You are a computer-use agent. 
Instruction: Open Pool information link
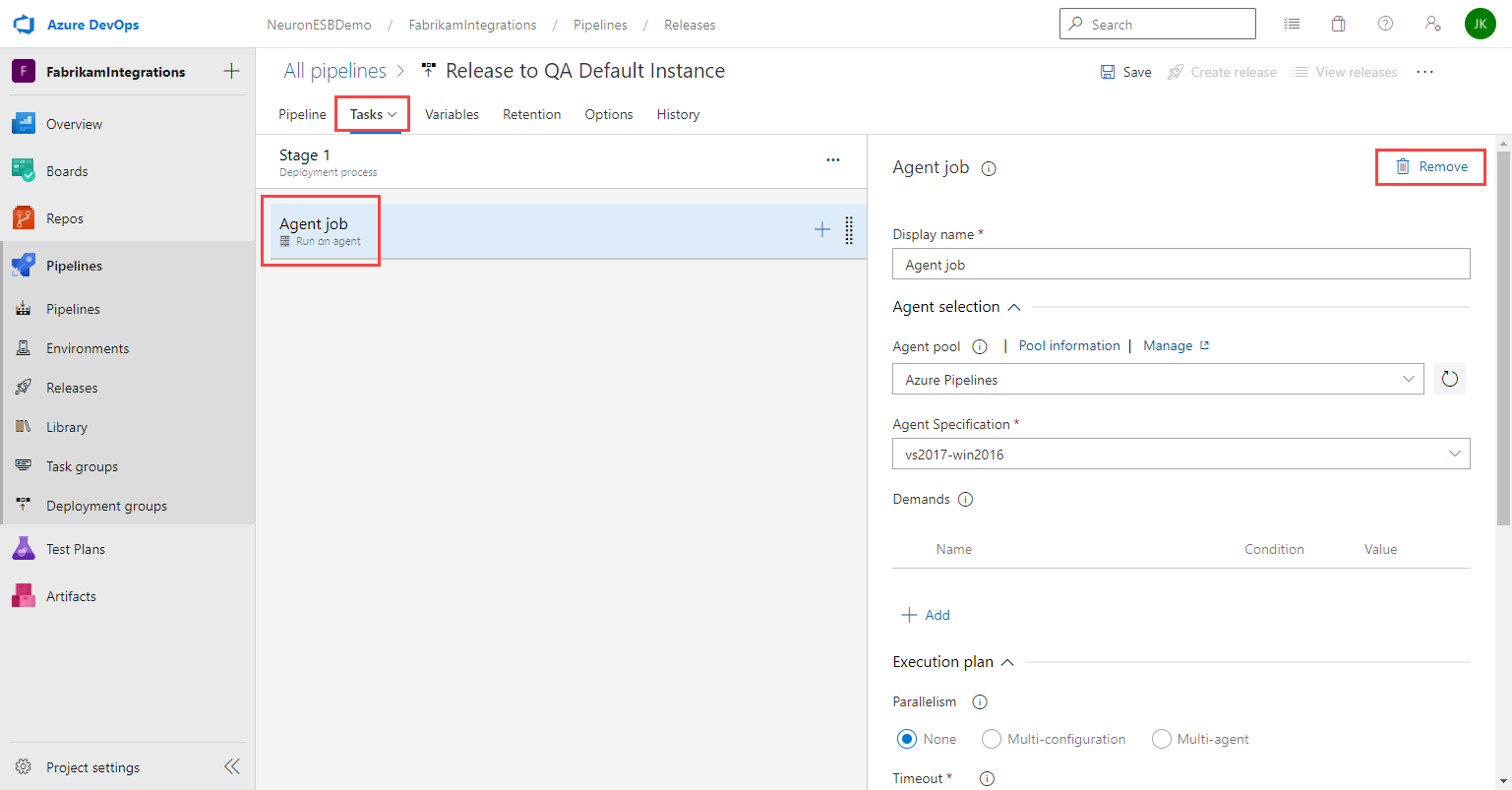tap(1069, 345)
